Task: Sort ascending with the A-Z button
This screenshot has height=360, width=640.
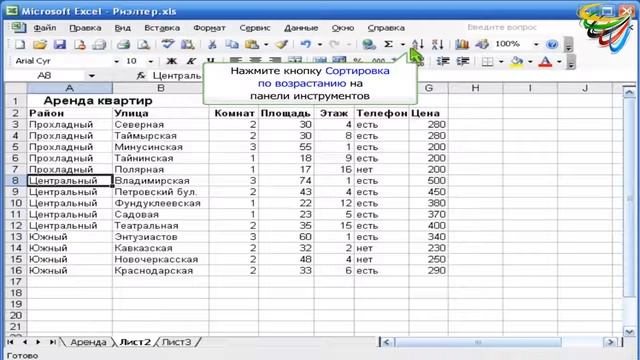Action: [x=418, y=44]
